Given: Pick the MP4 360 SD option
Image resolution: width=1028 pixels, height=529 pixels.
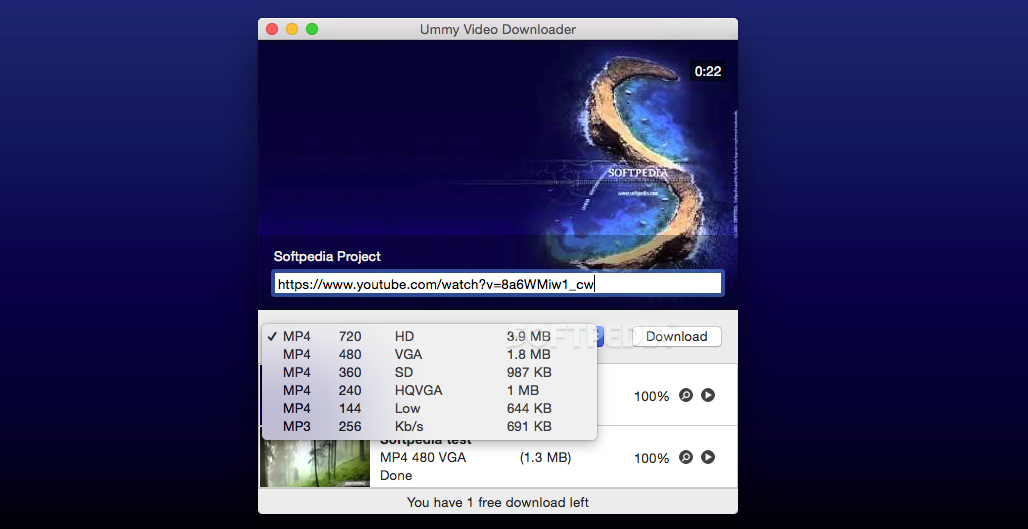Looking at the screenshot, I should tap(429, 372).
